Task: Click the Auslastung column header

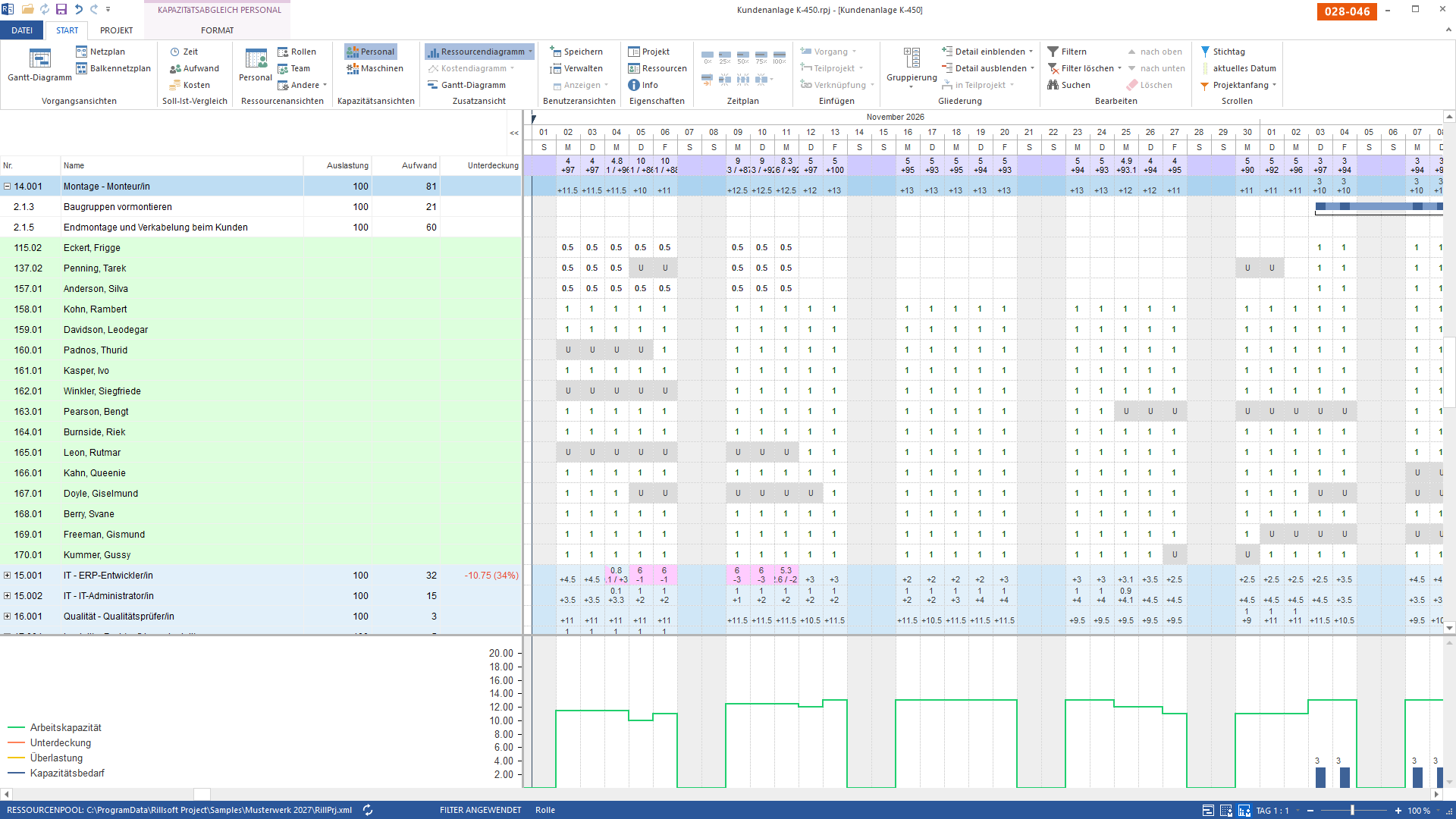Action: click(x=337, y=165)
